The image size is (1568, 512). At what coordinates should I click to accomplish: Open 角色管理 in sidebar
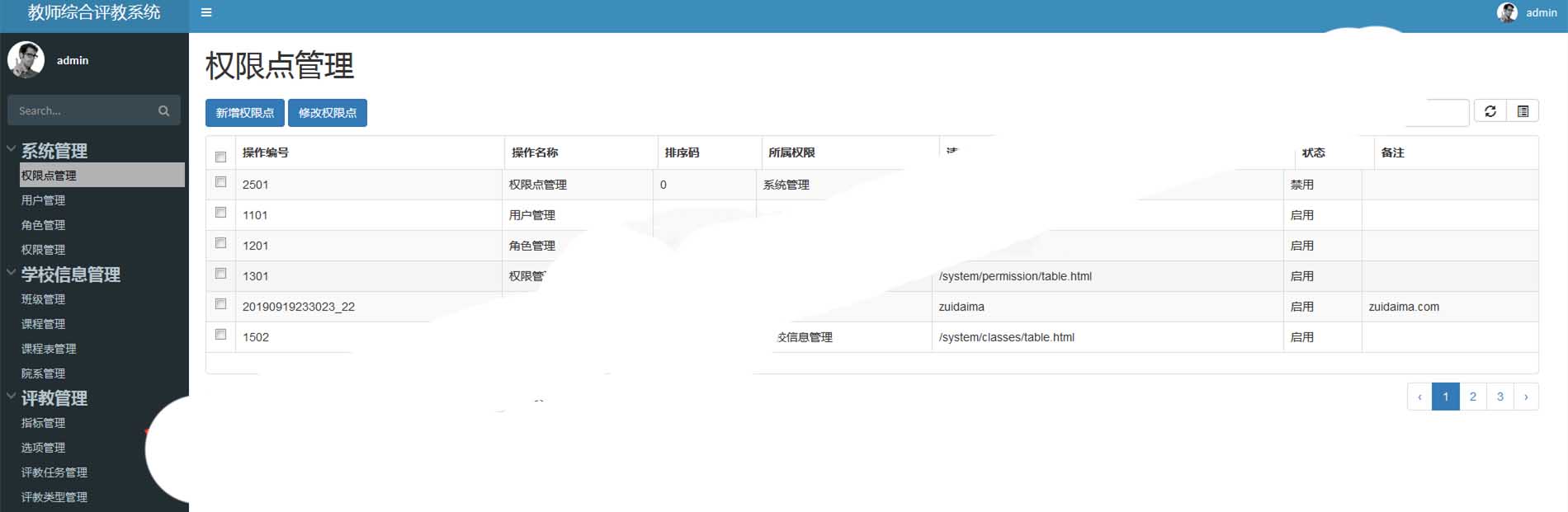pos(43,225)
